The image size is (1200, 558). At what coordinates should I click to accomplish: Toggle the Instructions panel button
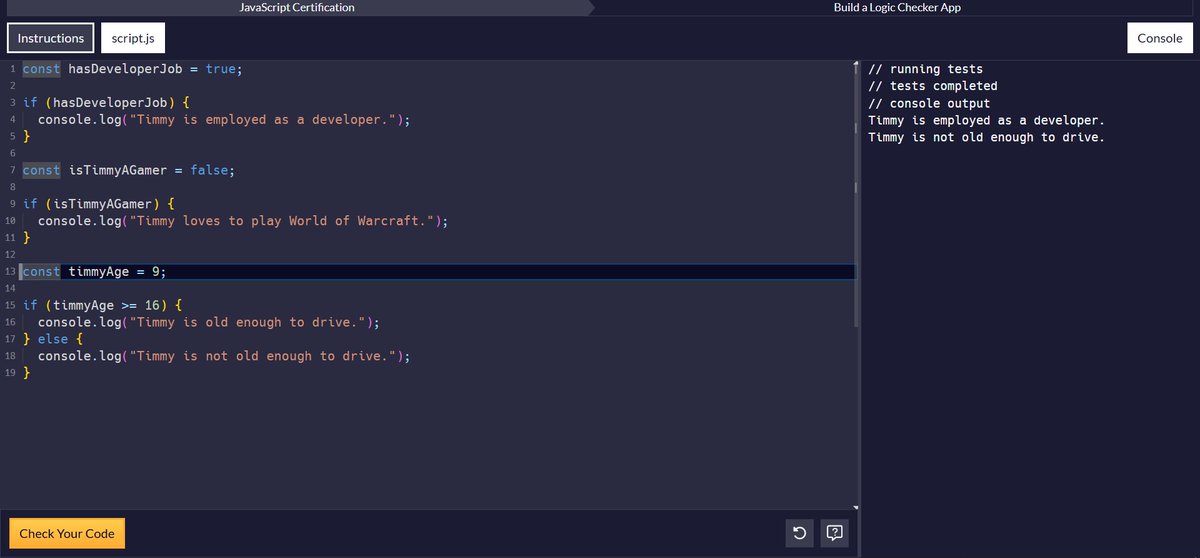[51, 38]
